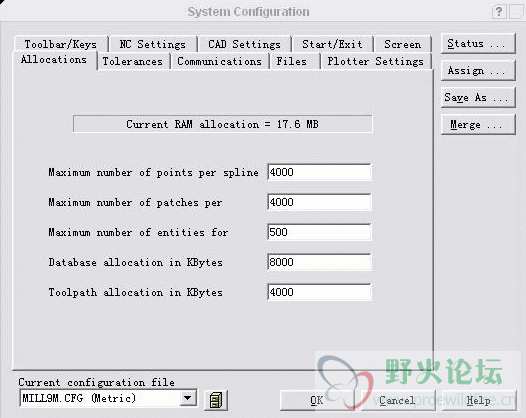The width and height of the screenshot is (526, 418).
Task: Click the points per spline field
Action: tap(319, 172)
